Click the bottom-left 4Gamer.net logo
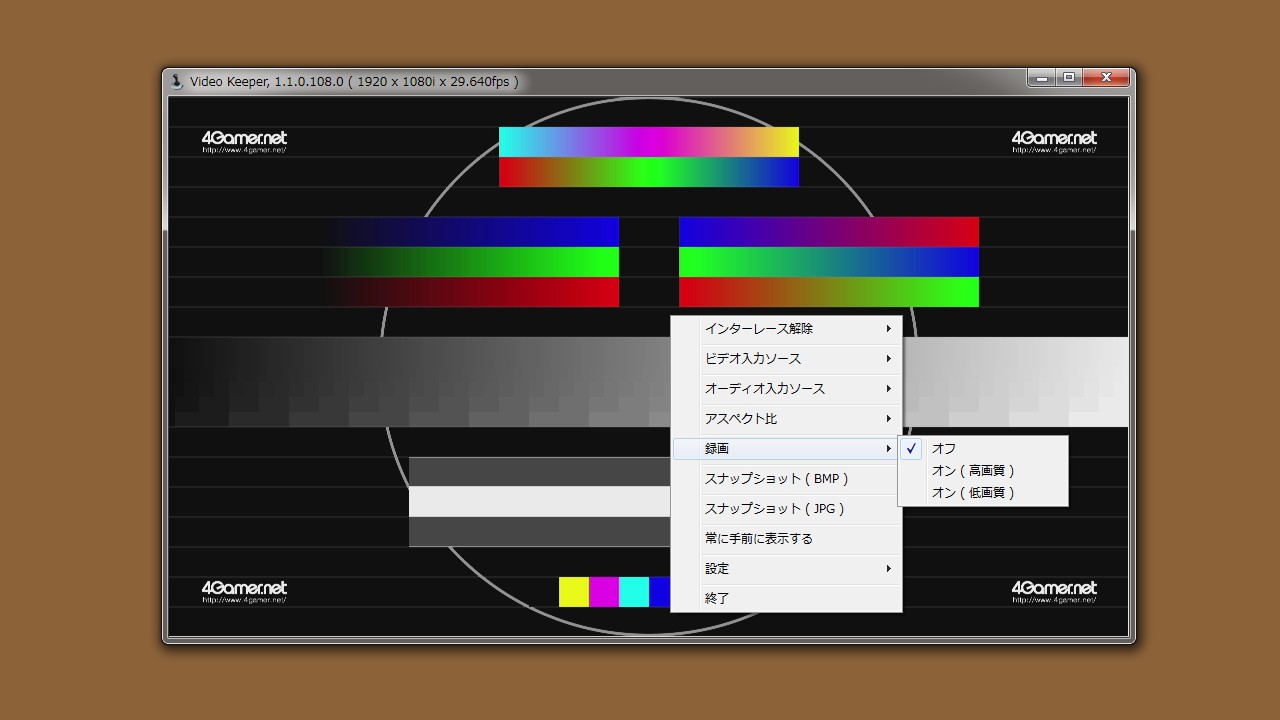1280x720 pixels. pyautogui.click(x=244, y=591)
